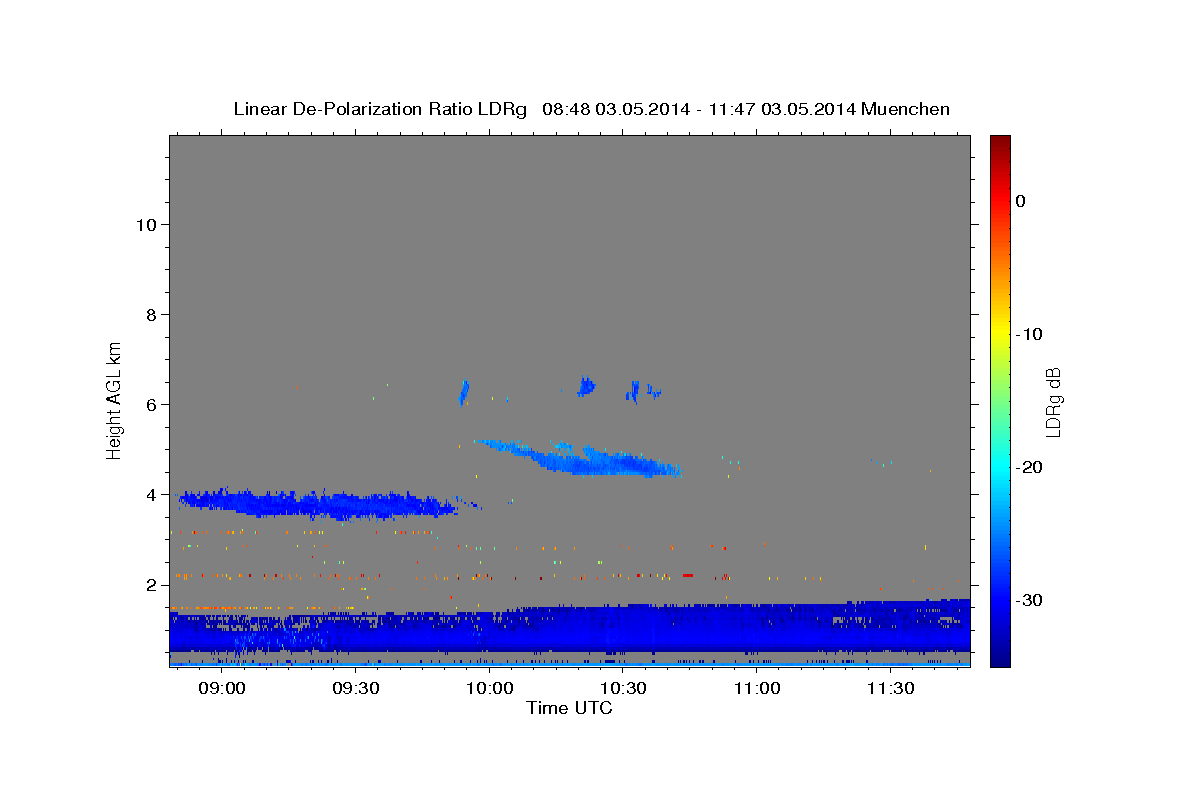
Task: Click the 10:30 time tick label
Action: [x=623, y=688]
